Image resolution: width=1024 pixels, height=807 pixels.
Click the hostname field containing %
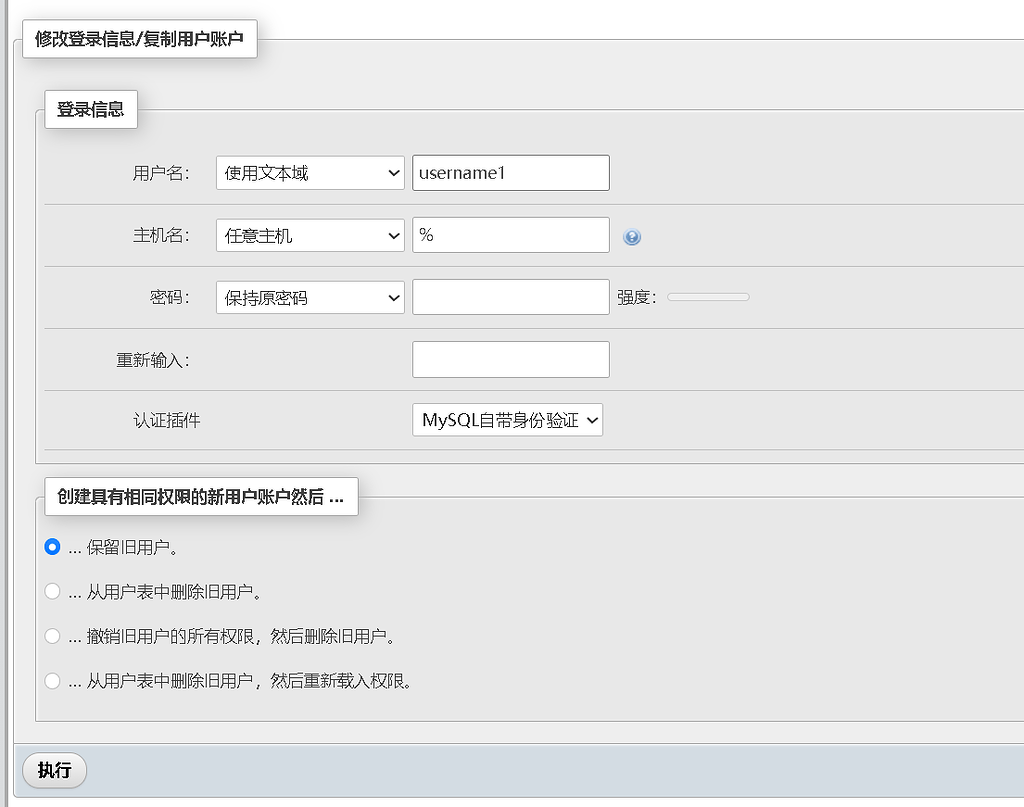pos(510,235)
